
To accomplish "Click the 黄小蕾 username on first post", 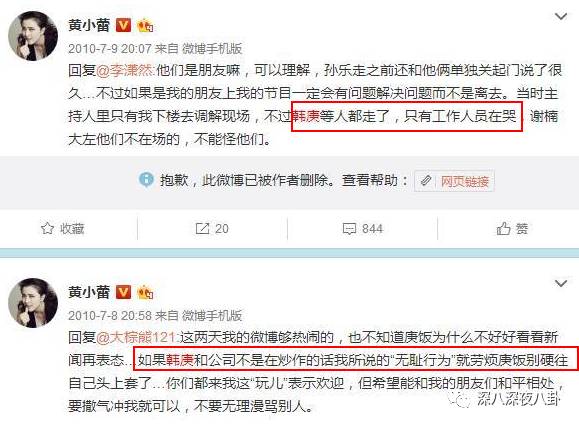I will 89,25.
